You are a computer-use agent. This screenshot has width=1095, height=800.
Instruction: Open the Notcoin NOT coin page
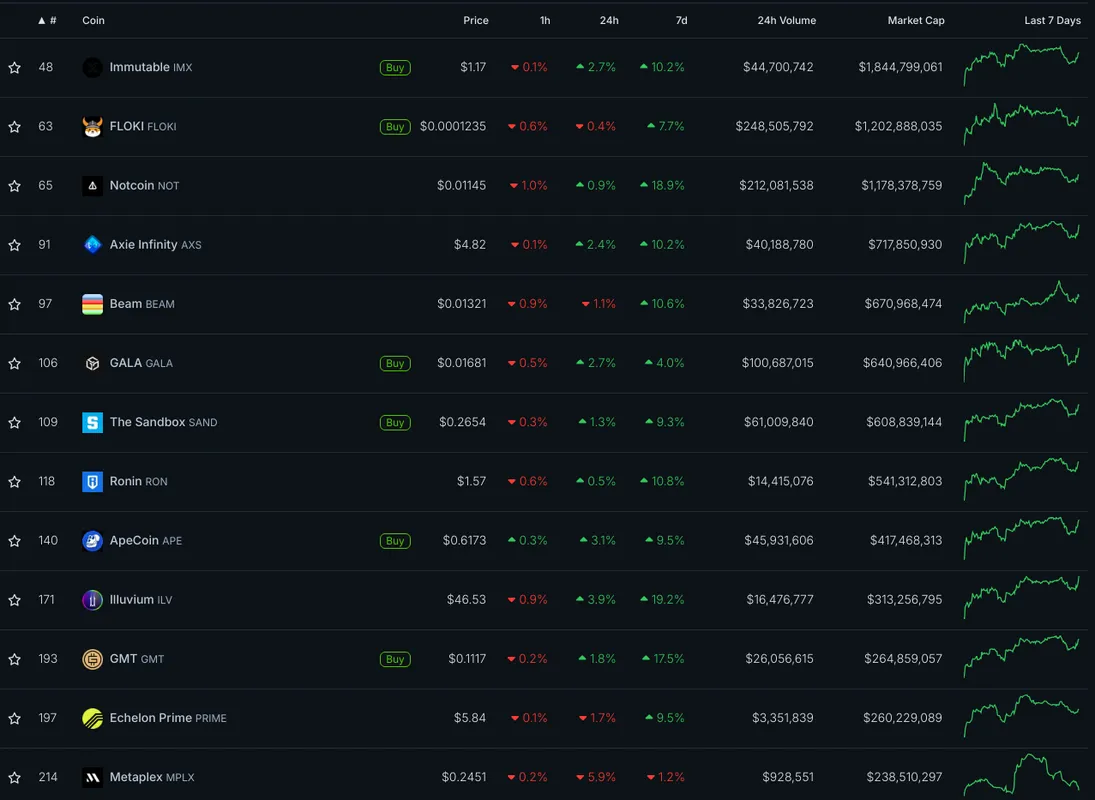[145, 185]
